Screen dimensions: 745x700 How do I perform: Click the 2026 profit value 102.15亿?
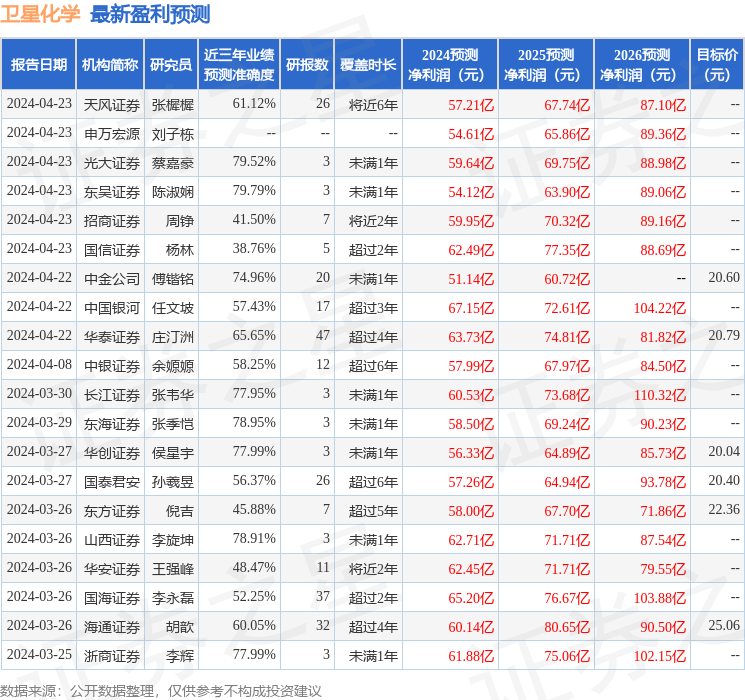click(x=659, y=656)
